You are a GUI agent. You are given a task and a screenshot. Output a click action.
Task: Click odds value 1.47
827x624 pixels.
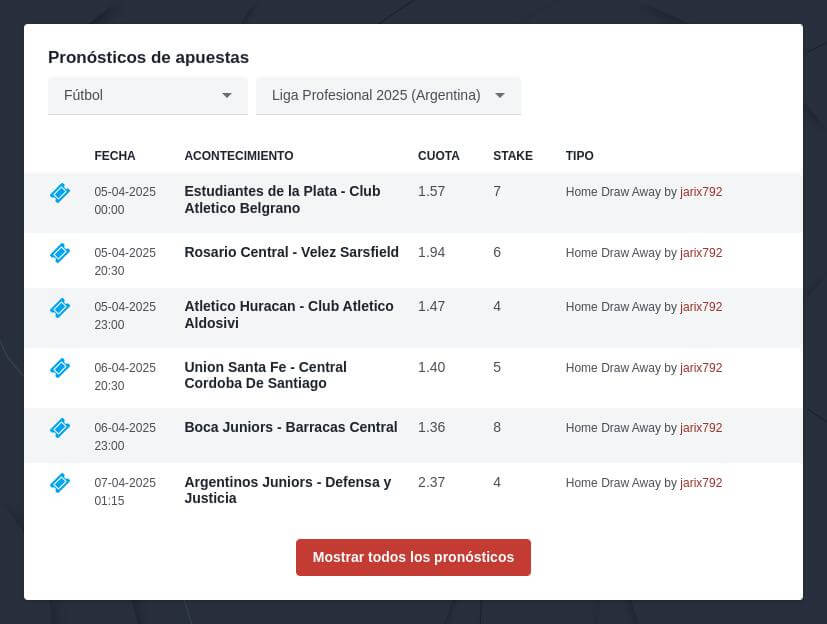(431, 306)
